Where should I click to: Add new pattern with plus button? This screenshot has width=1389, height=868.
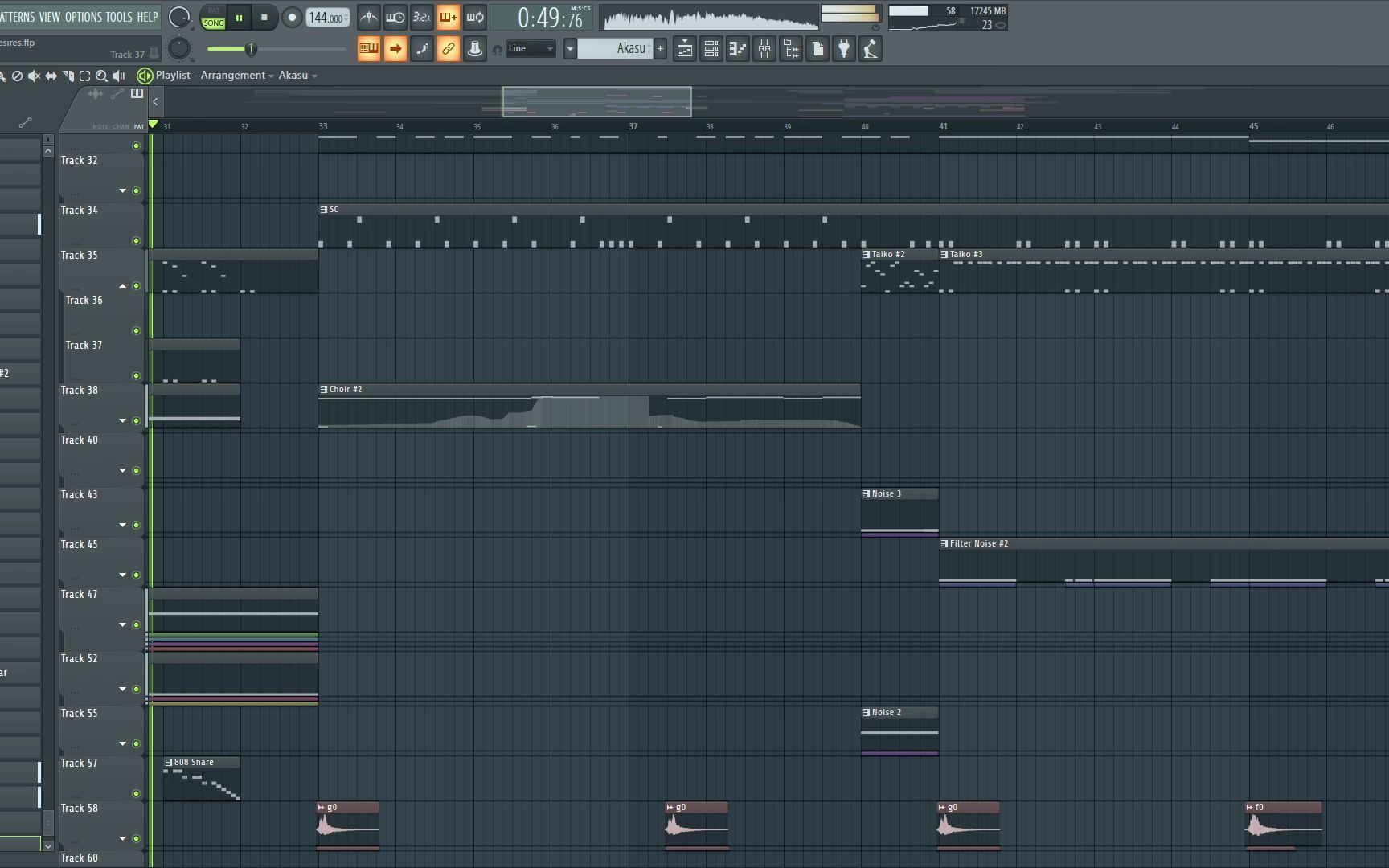tap(660, 49)
